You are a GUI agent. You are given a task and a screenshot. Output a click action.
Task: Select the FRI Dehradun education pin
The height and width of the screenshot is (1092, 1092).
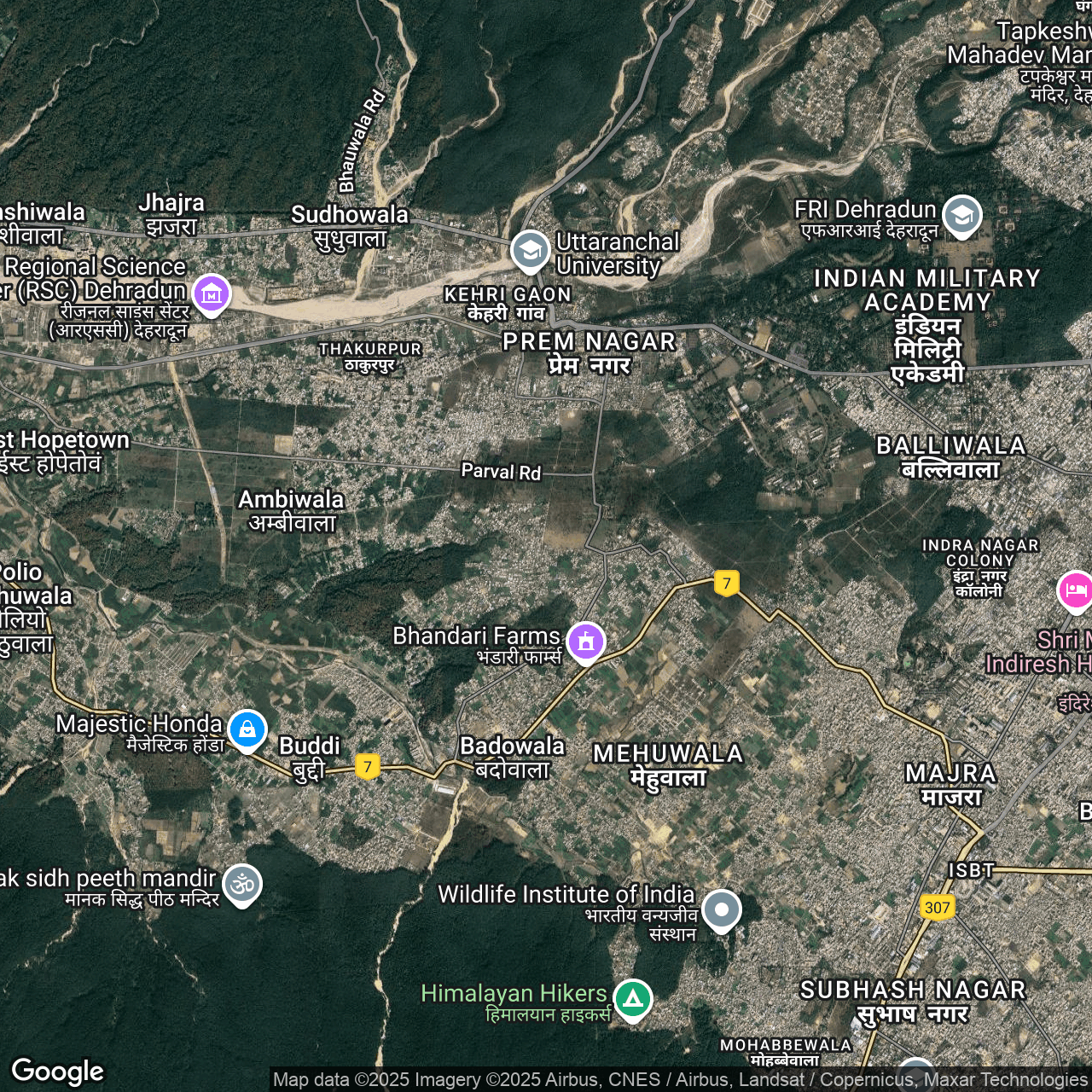coord(961,216)
